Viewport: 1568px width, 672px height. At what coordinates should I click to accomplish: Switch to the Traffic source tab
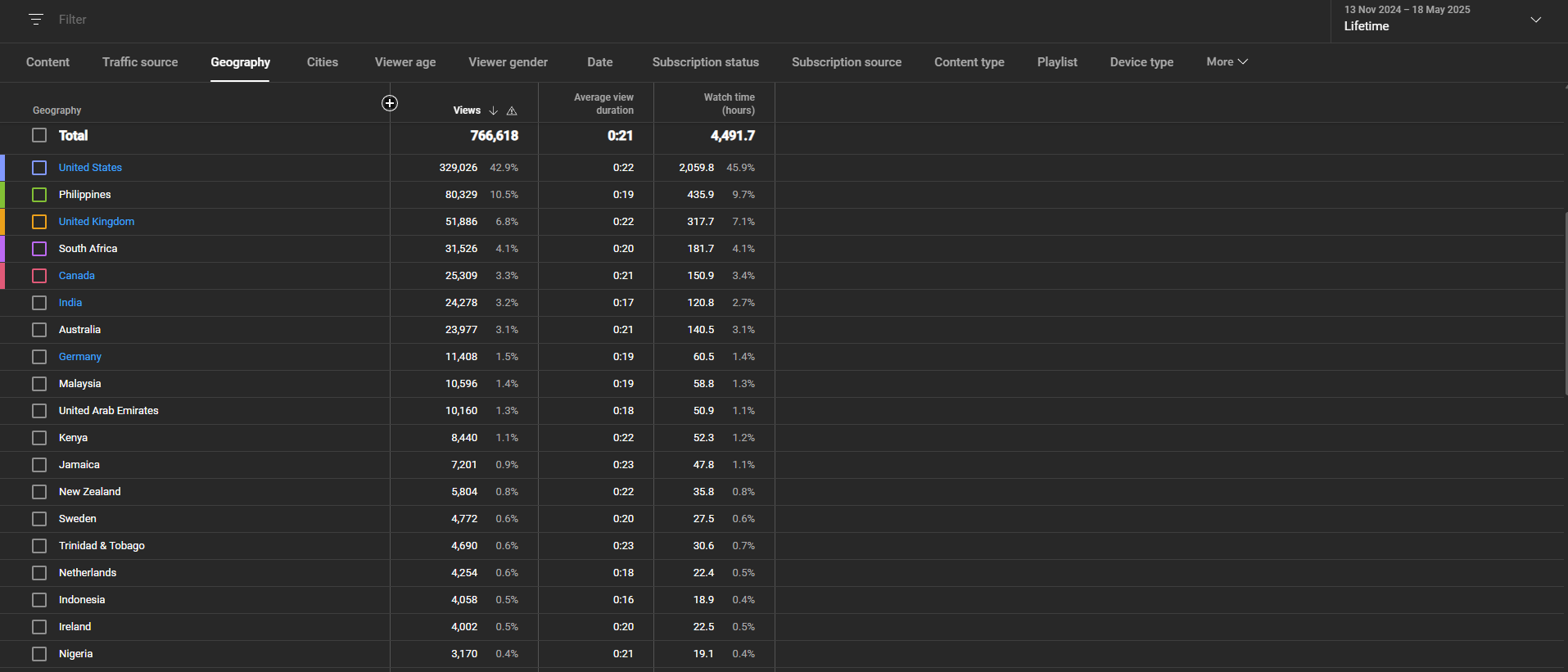pos(140,62)
